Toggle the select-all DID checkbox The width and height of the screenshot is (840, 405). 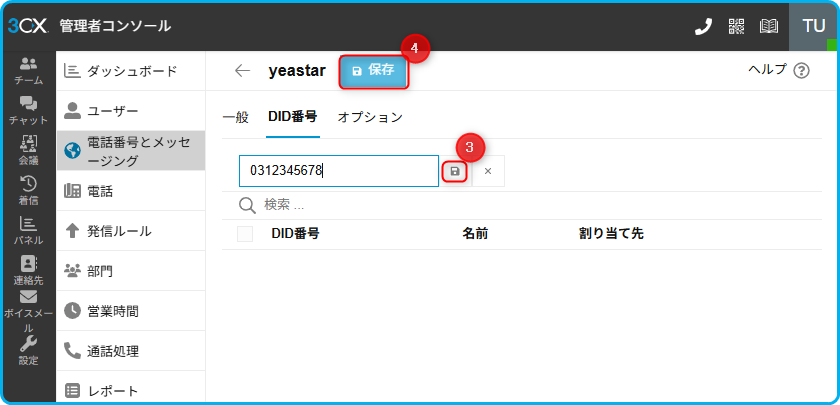pos(245,234)
